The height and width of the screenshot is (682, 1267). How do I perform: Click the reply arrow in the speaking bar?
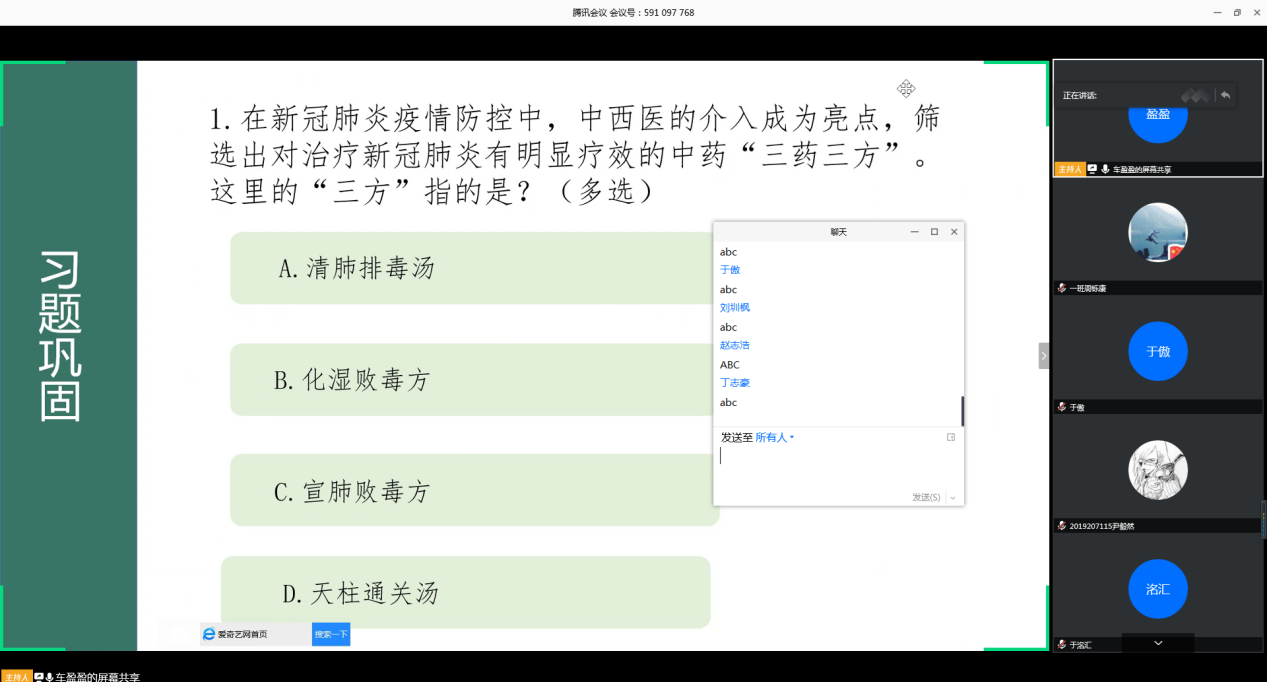pos(1225,95)
